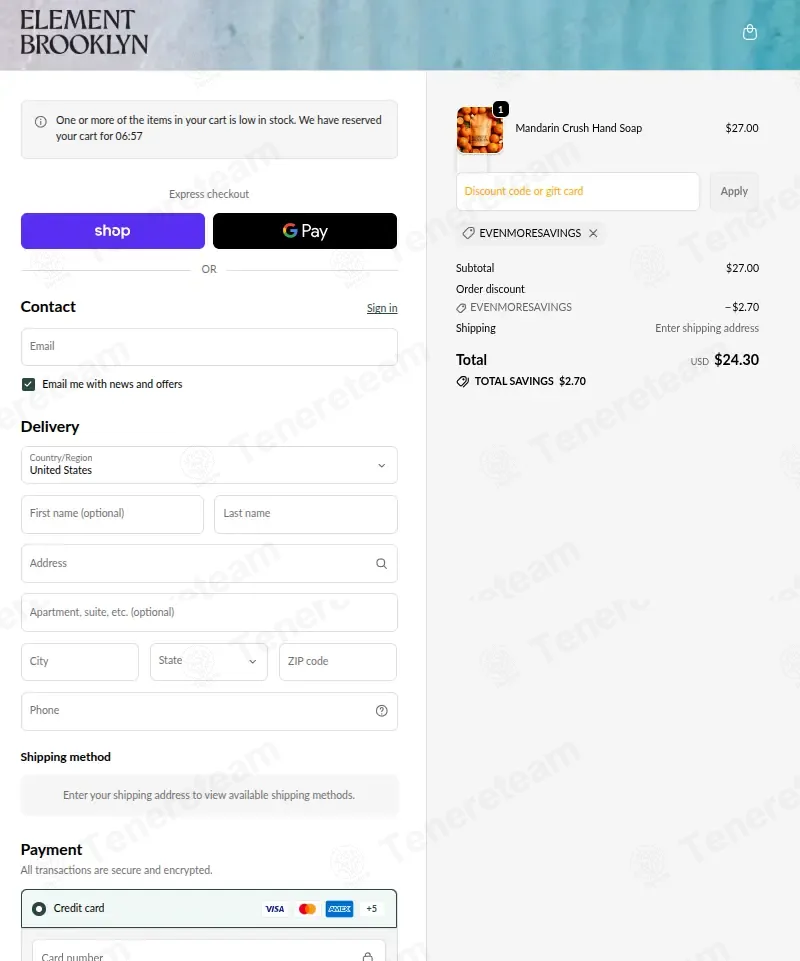The image size is (800, 961).
Task: Click the Mastercard icon
Action: 307,909
